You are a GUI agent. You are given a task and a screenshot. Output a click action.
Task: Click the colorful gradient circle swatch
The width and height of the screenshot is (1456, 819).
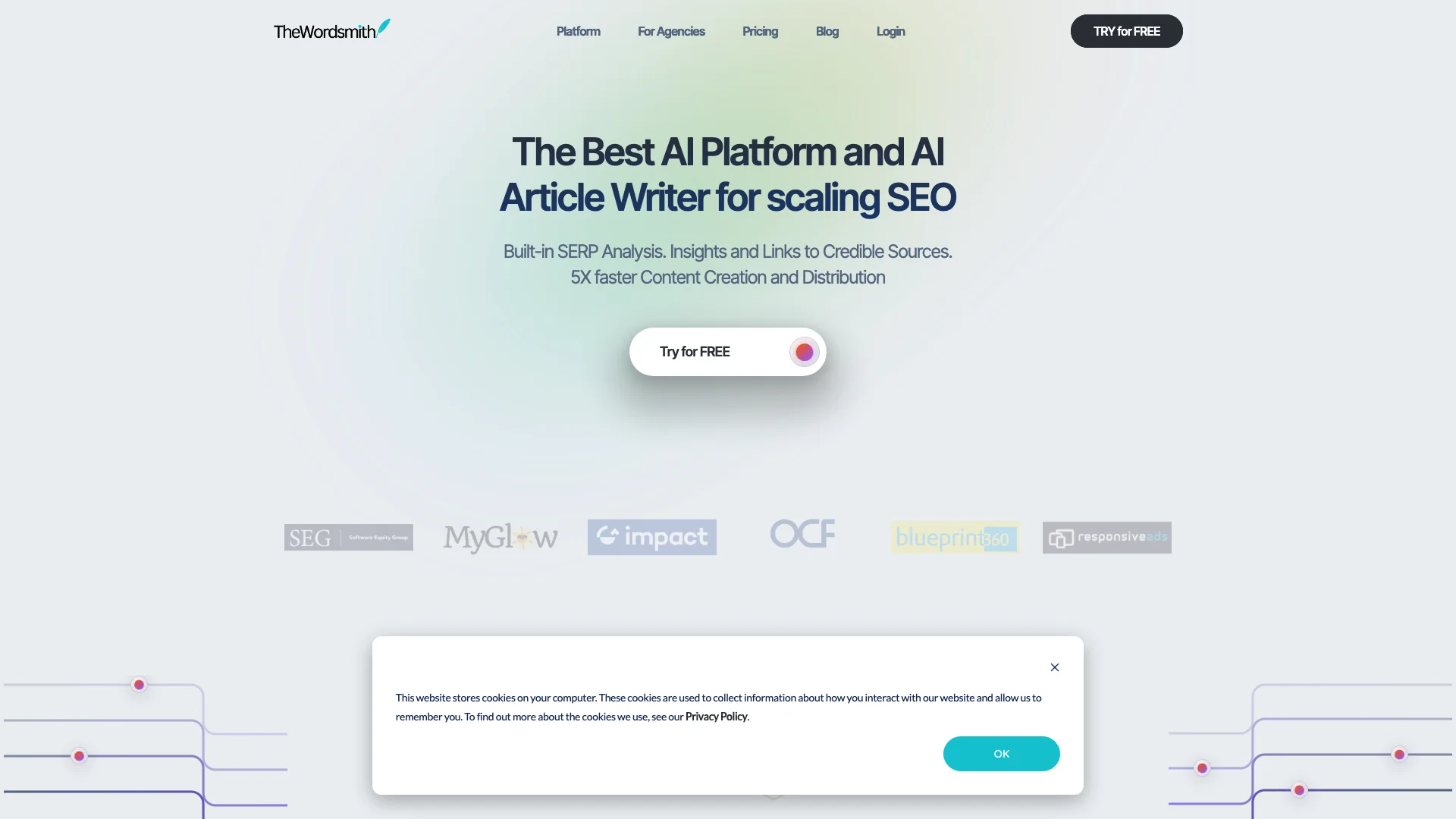pos(804,352)
